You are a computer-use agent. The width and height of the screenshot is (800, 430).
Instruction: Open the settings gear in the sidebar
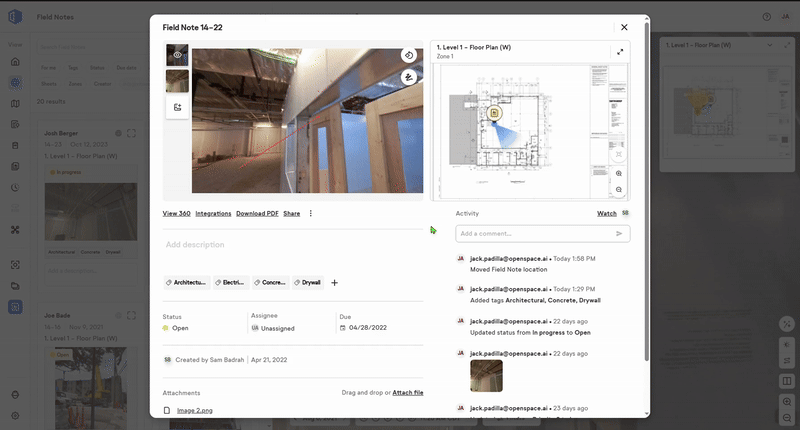point(15,416)
